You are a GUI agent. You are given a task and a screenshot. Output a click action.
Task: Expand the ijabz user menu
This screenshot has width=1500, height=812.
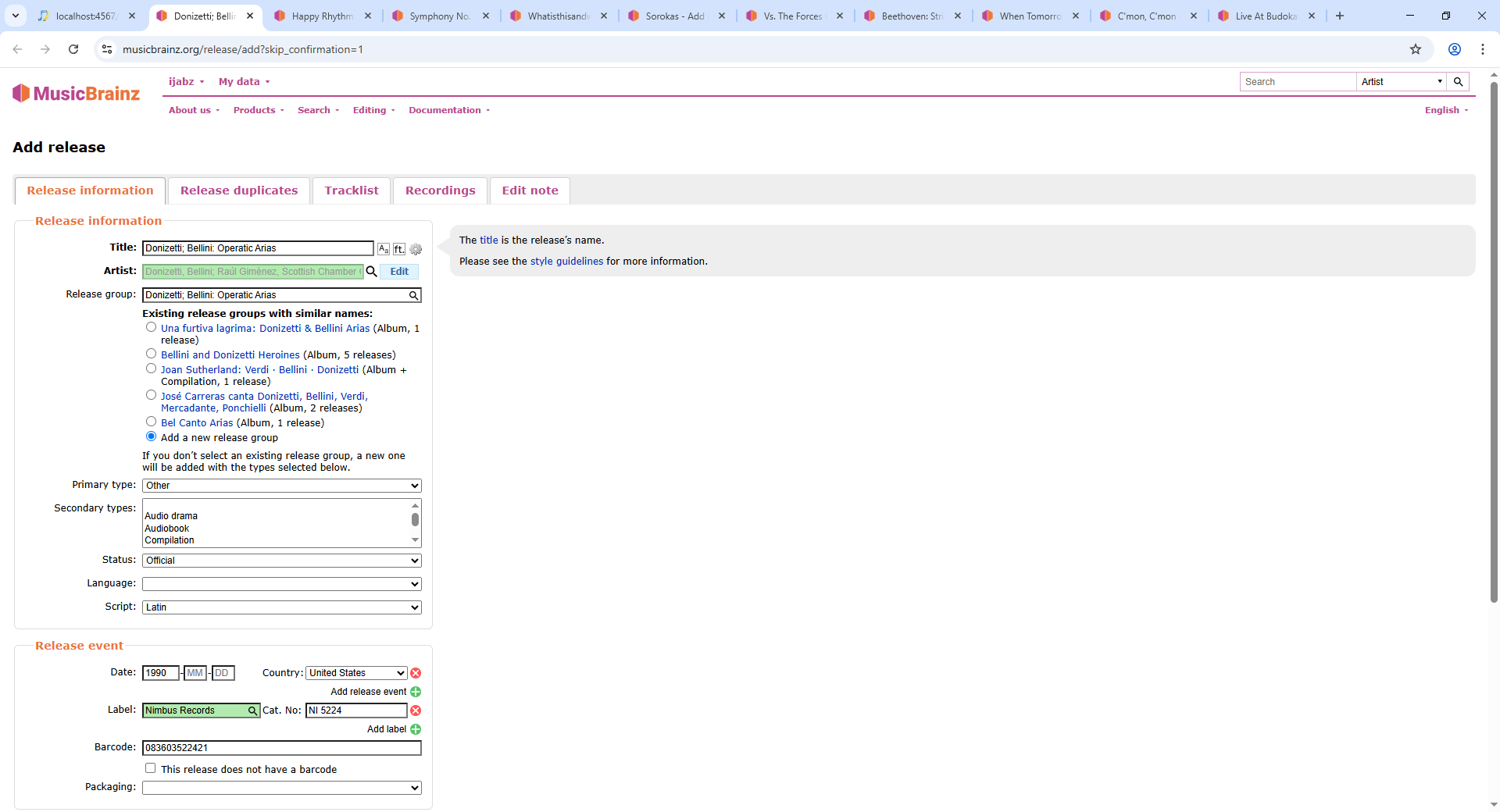187,82
